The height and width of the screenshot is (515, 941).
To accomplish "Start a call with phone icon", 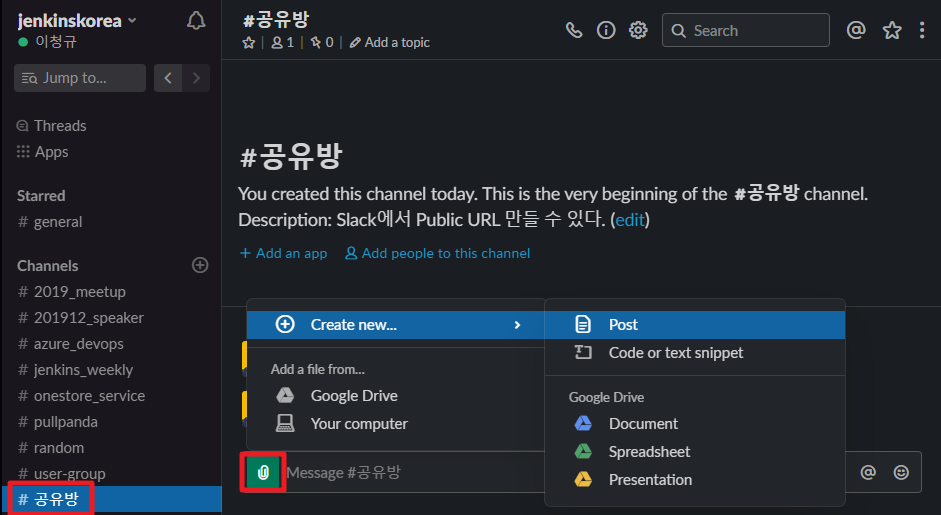I will tap(574, 30).
